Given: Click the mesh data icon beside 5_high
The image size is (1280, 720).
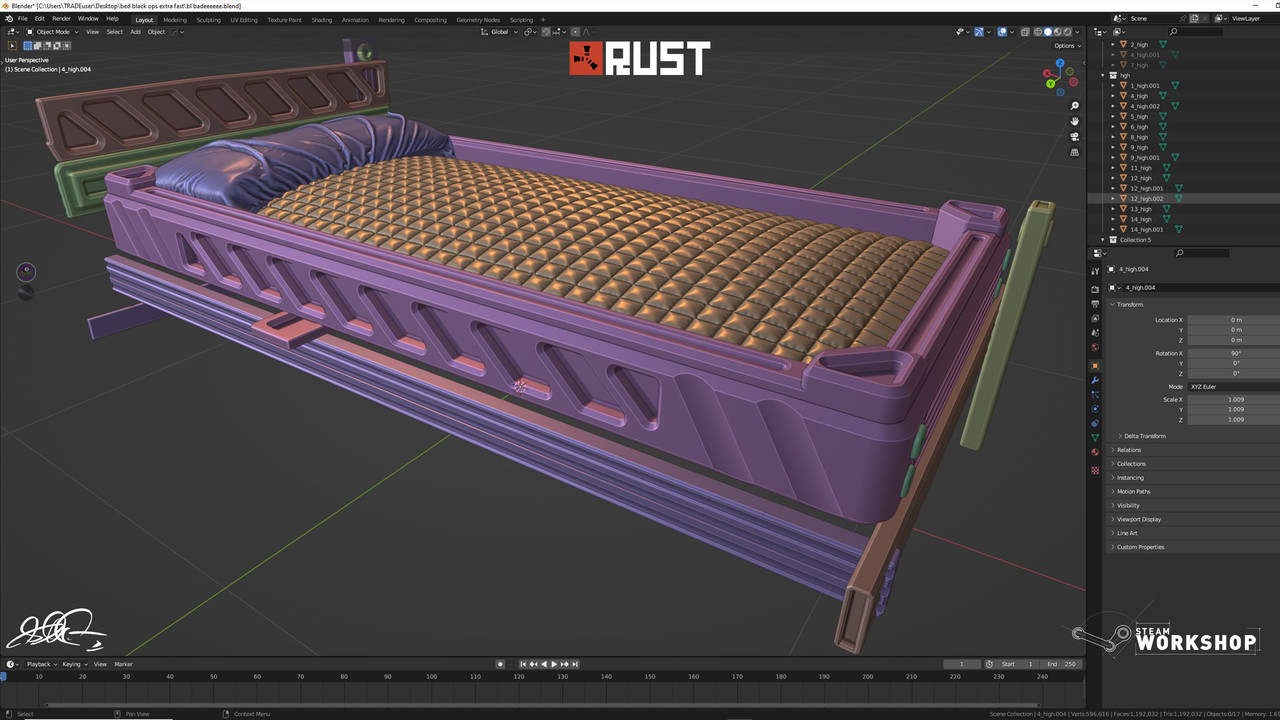Looking at the screenshot, I should [x=1162, y=117].
